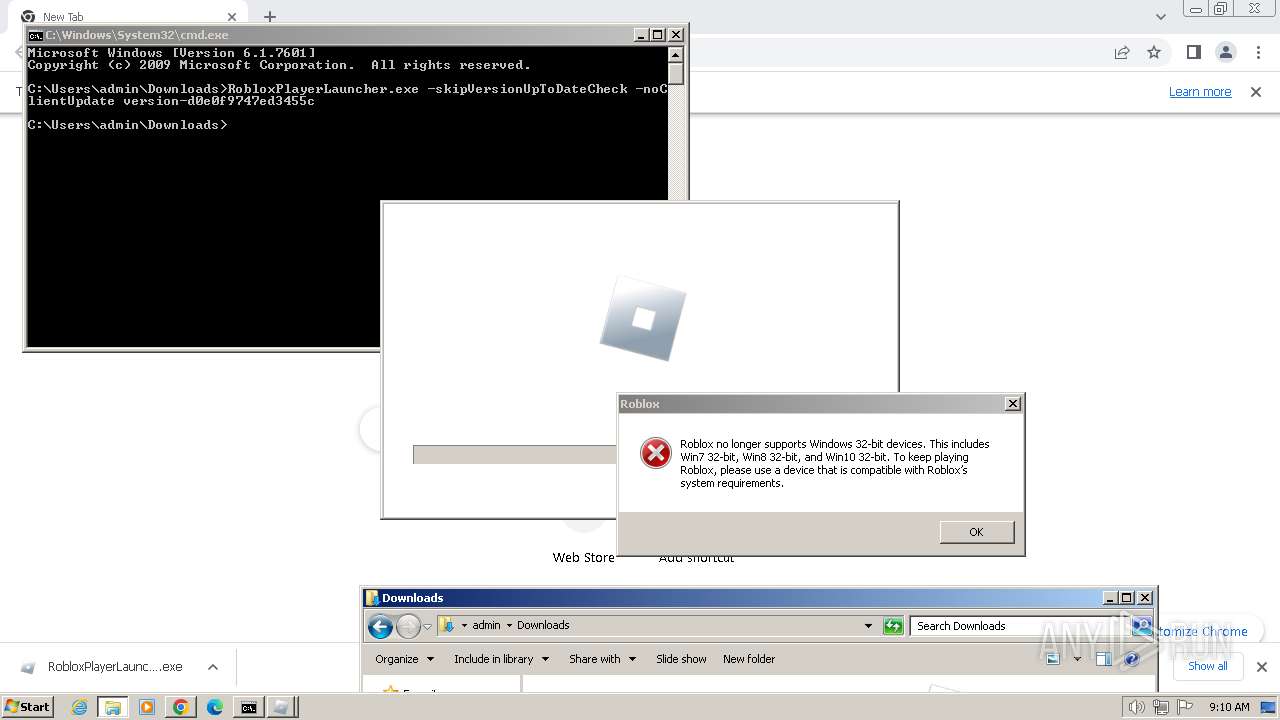The image size is (1280, 720).
Task: Start Slide show in Downloads
Action: click(681, 659)
